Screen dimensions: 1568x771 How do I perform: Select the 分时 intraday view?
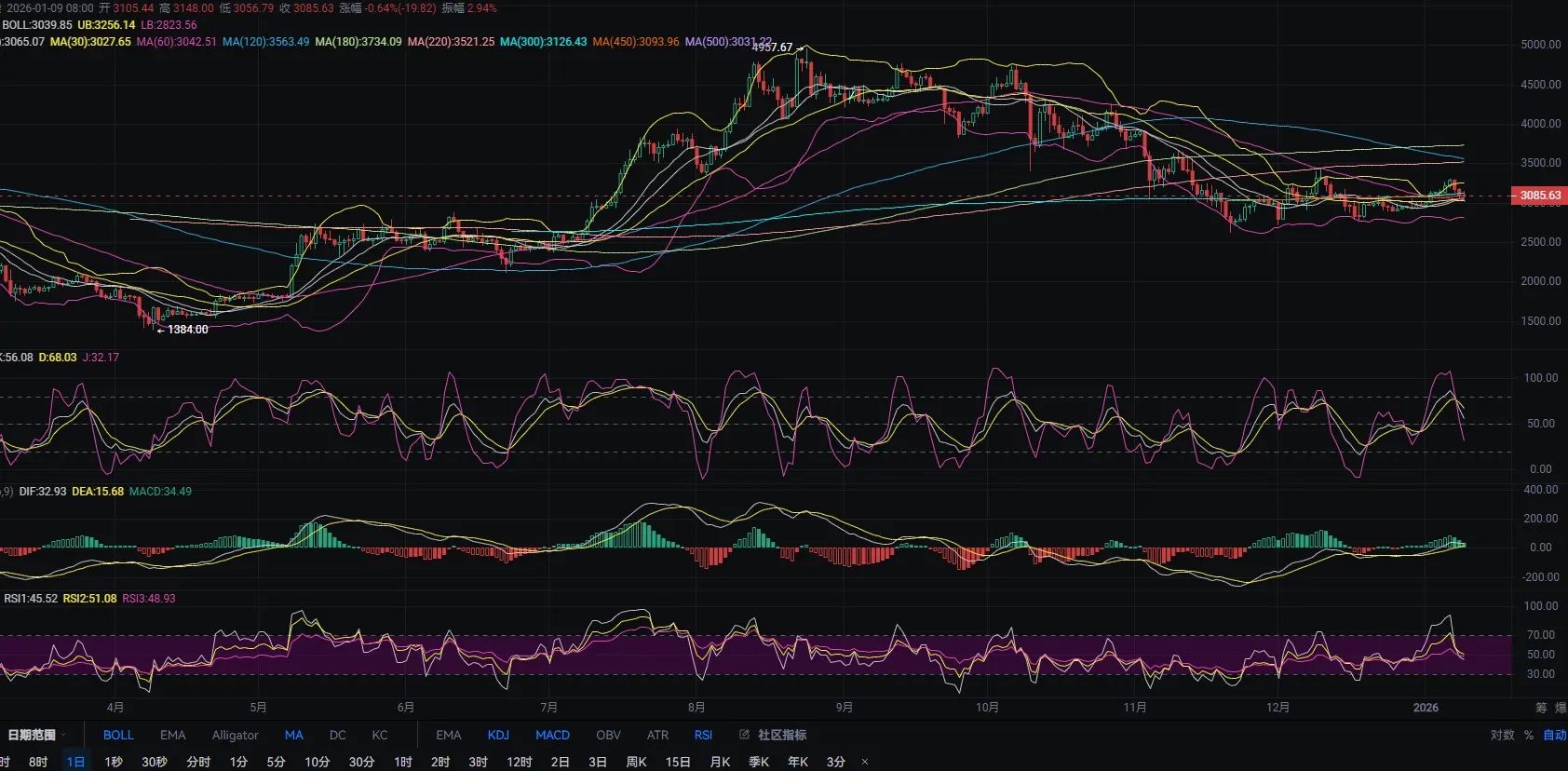pyautogui.click(x=198, y=762)
